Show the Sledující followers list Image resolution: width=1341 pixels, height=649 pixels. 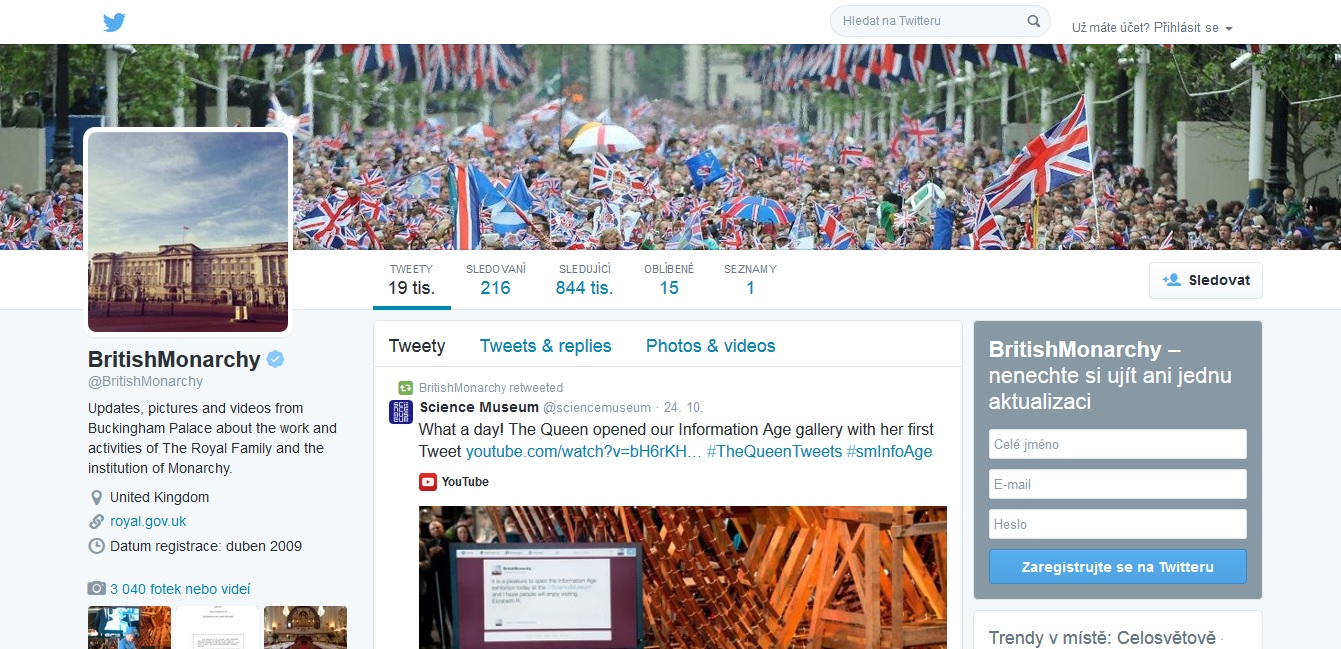point(585,280)
